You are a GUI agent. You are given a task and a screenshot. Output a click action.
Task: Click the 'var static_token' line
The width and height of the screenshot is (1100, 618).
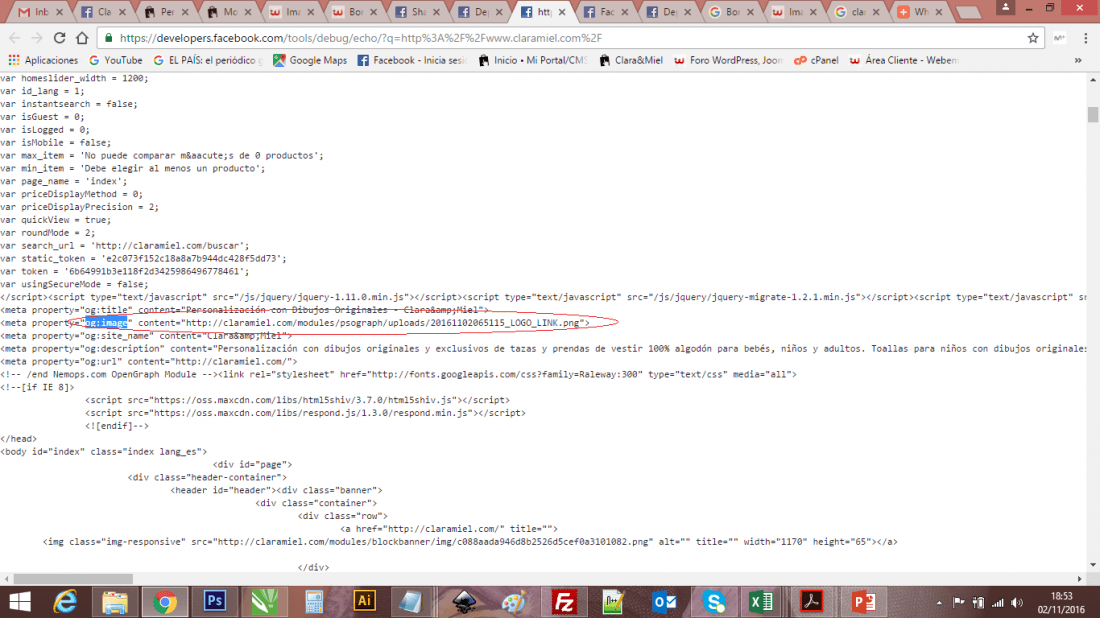[x=143, y=259]
